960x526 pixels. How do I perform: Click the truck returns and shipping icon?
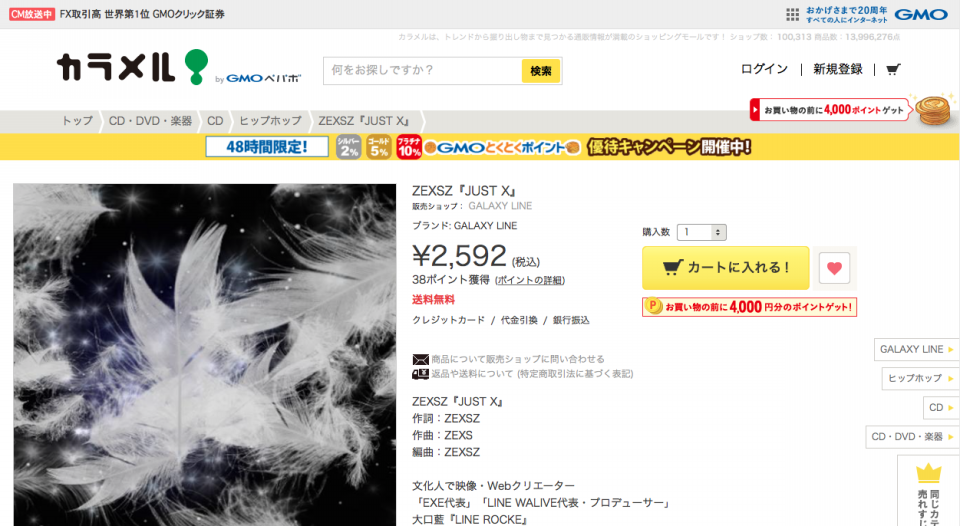[420, 374]
